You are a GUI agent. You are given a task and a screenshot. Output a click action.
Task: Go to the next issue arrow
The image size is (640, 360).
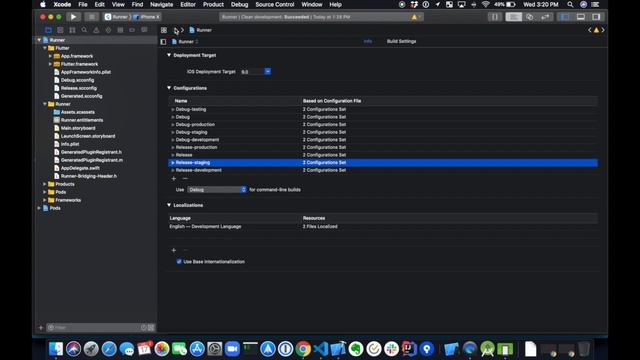coord(603,30)
